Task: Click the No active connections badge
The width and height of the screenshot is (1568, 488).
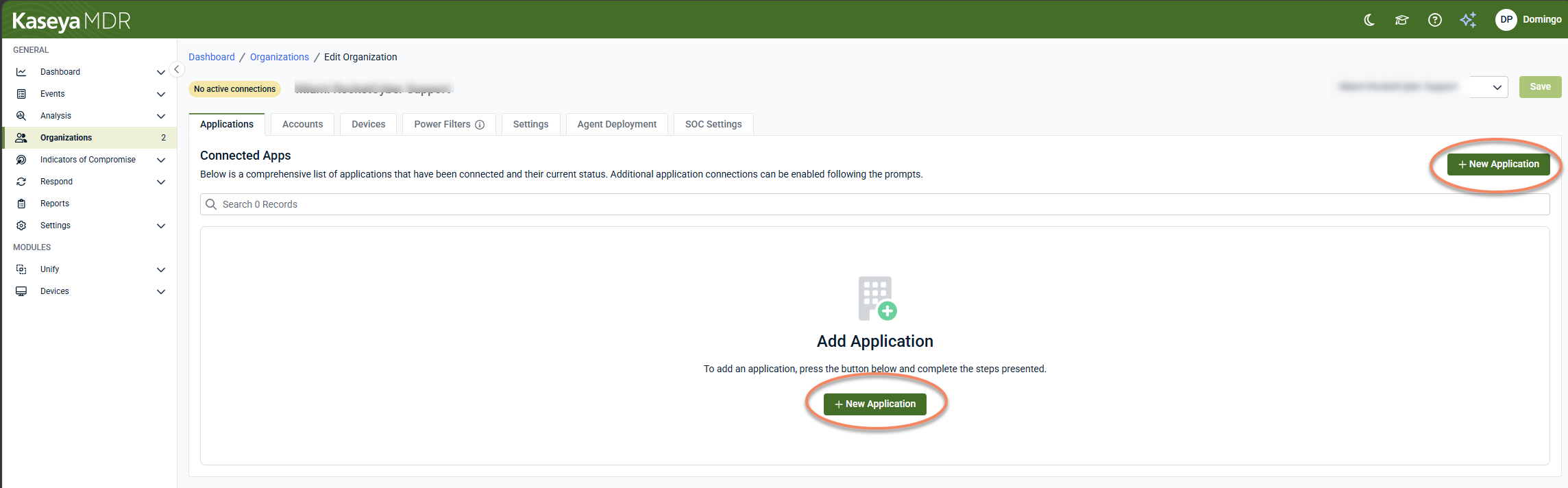Action: (234, 89)
